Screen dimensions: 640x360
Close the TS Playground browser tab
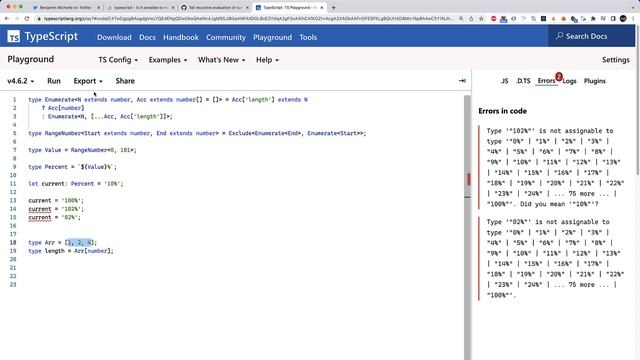click(x=322, y=7)
